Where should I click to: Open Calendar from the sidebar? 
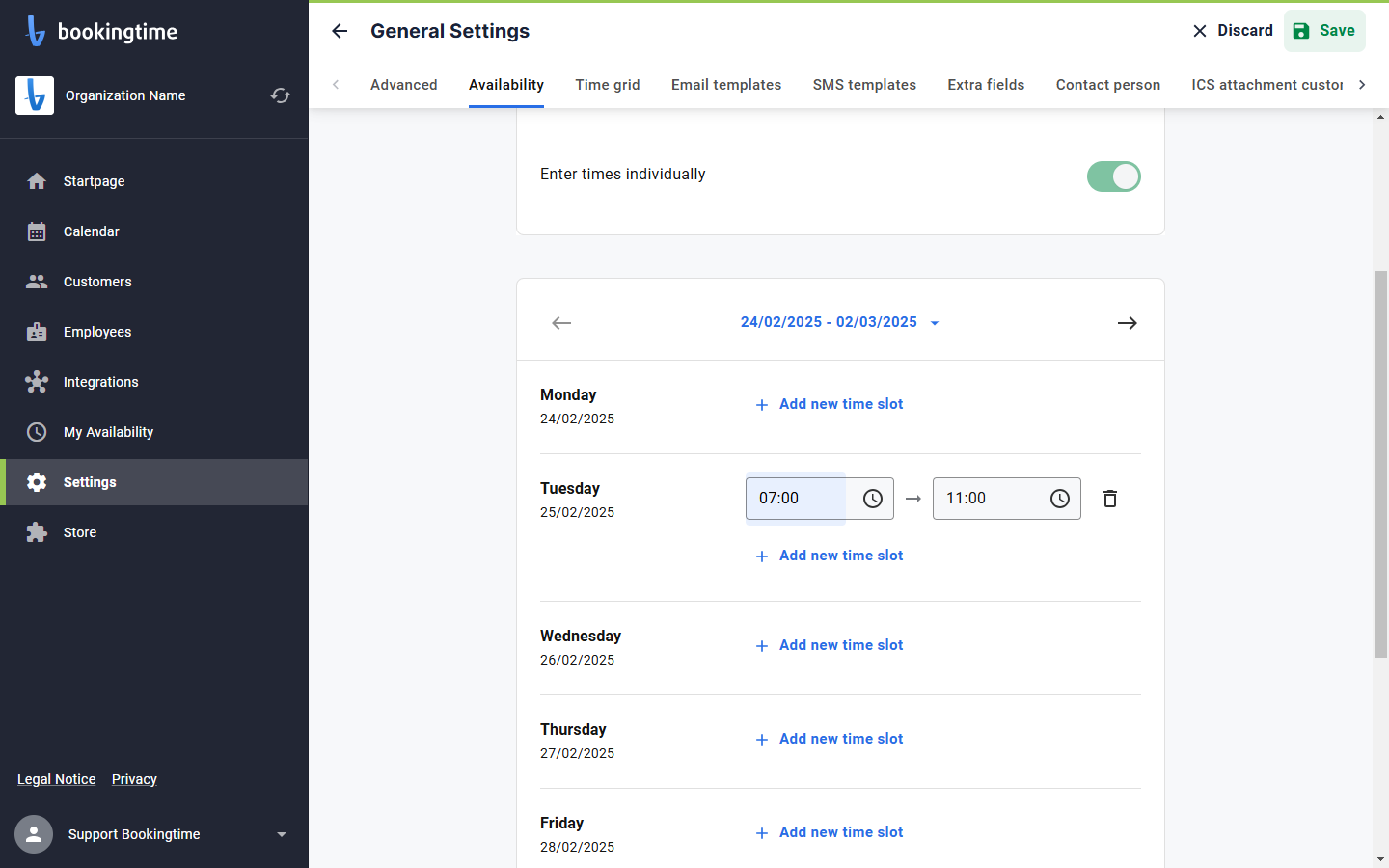click(154, 231)
